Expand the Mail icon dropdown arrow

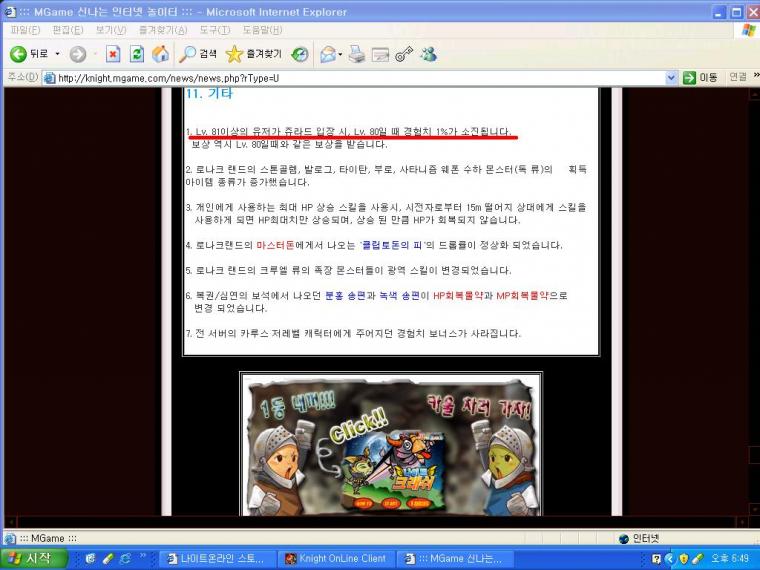(340, 54)
